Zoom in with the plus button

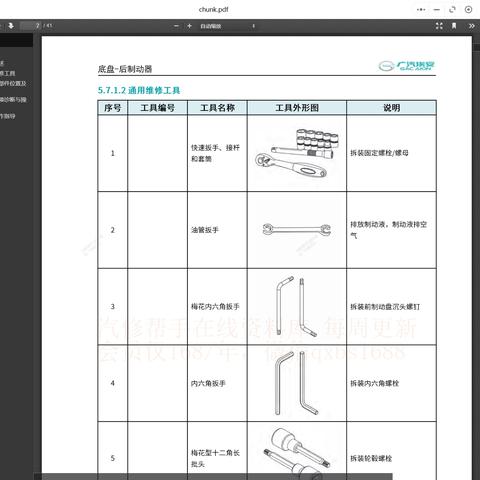pyautogui.click(x=189, y=26)
